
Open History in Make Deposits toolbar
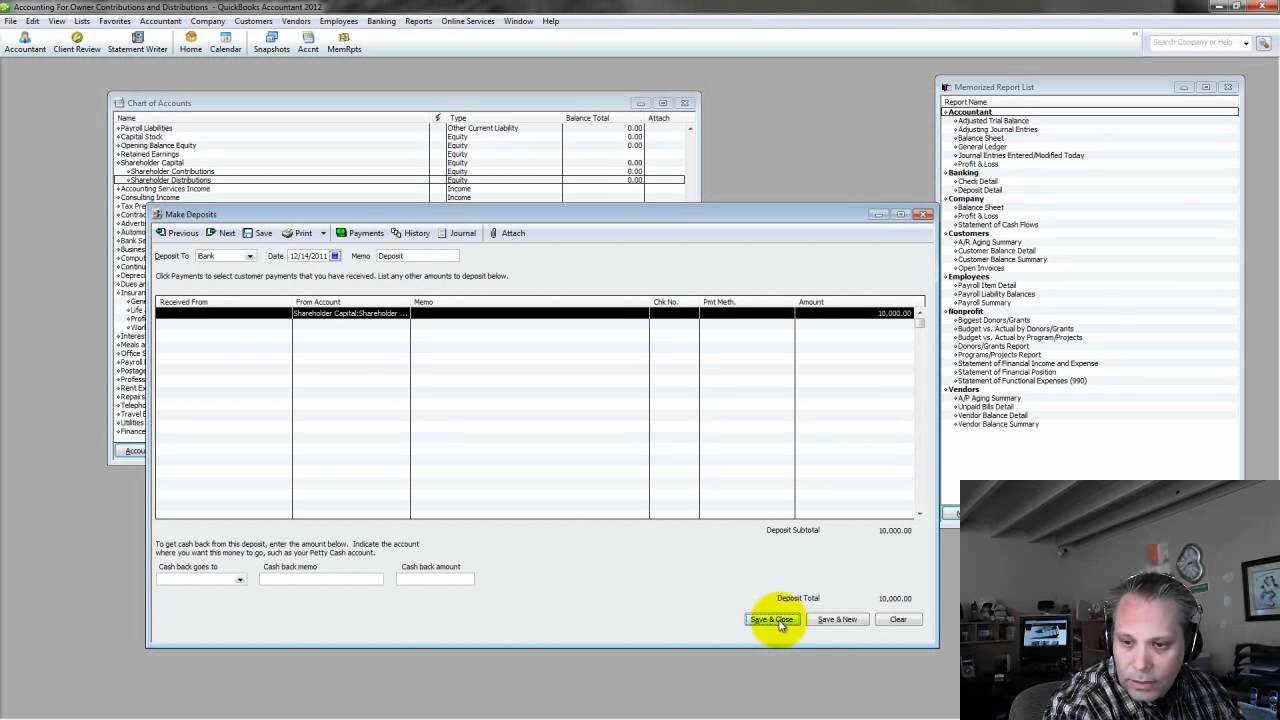click(x=410, y=233)
